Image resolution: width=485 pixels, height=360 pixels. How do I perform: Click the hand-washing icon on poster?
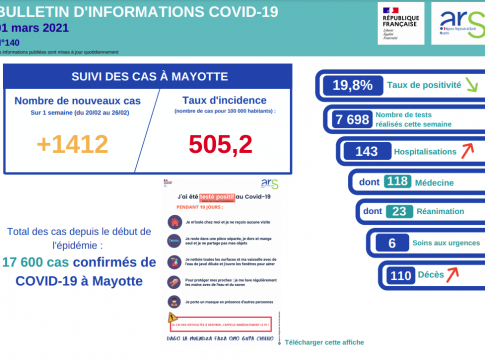click(x=174, y=282)
